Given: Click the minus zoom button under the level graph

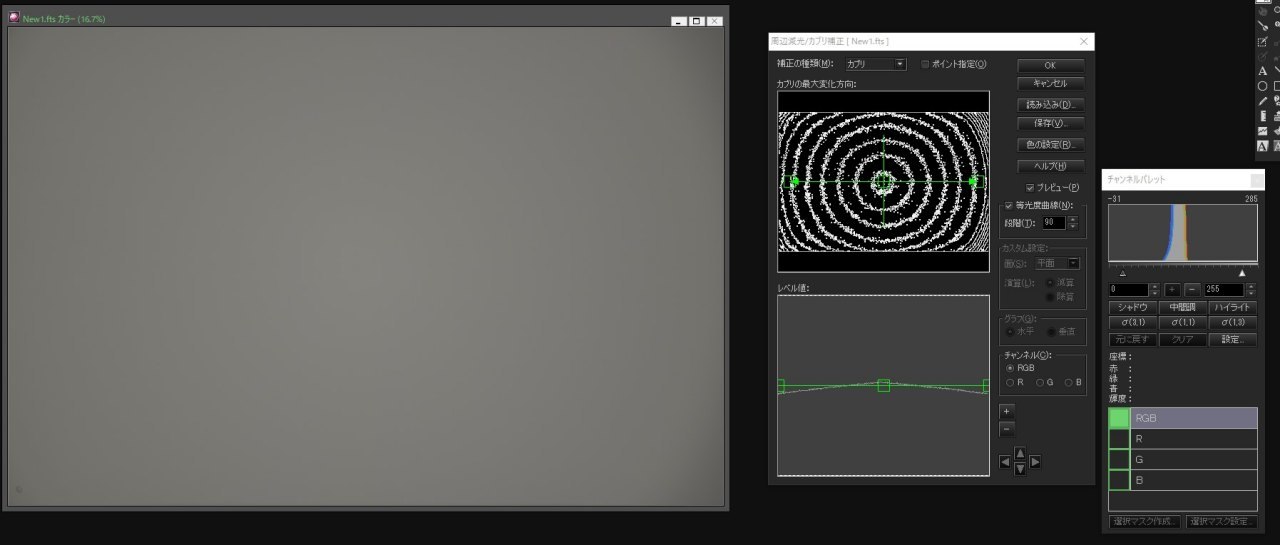Looking at the screenshot, I should [1007, 429].
